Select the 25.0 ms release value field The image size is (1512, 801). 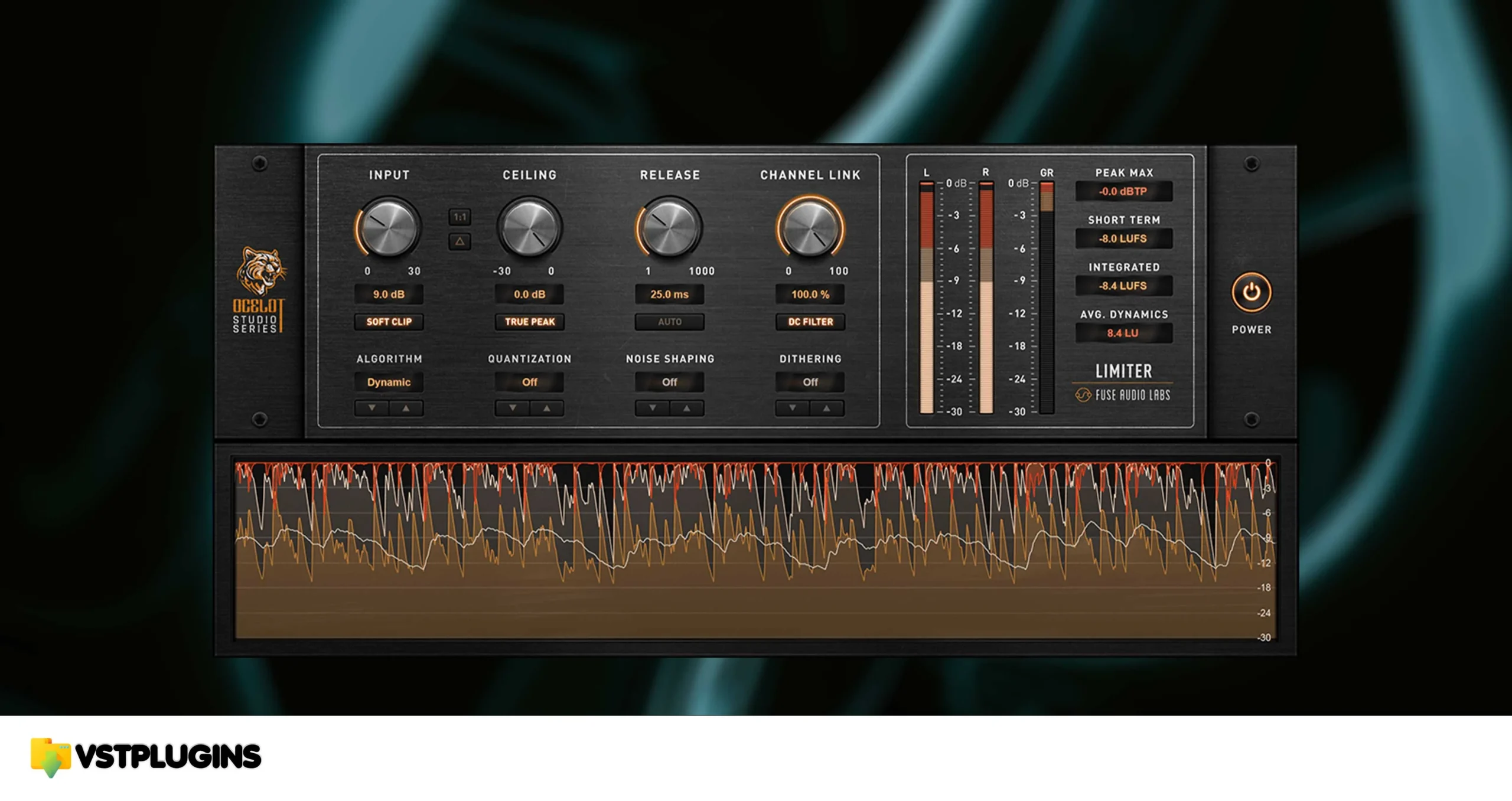coord(670,294)
